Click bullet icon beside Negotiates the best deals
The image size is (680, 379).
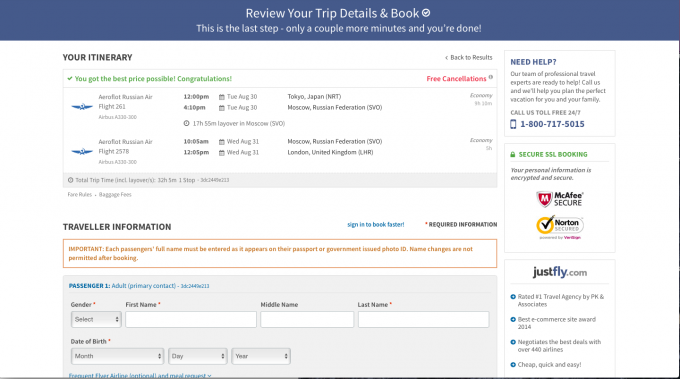click(513, 342)
